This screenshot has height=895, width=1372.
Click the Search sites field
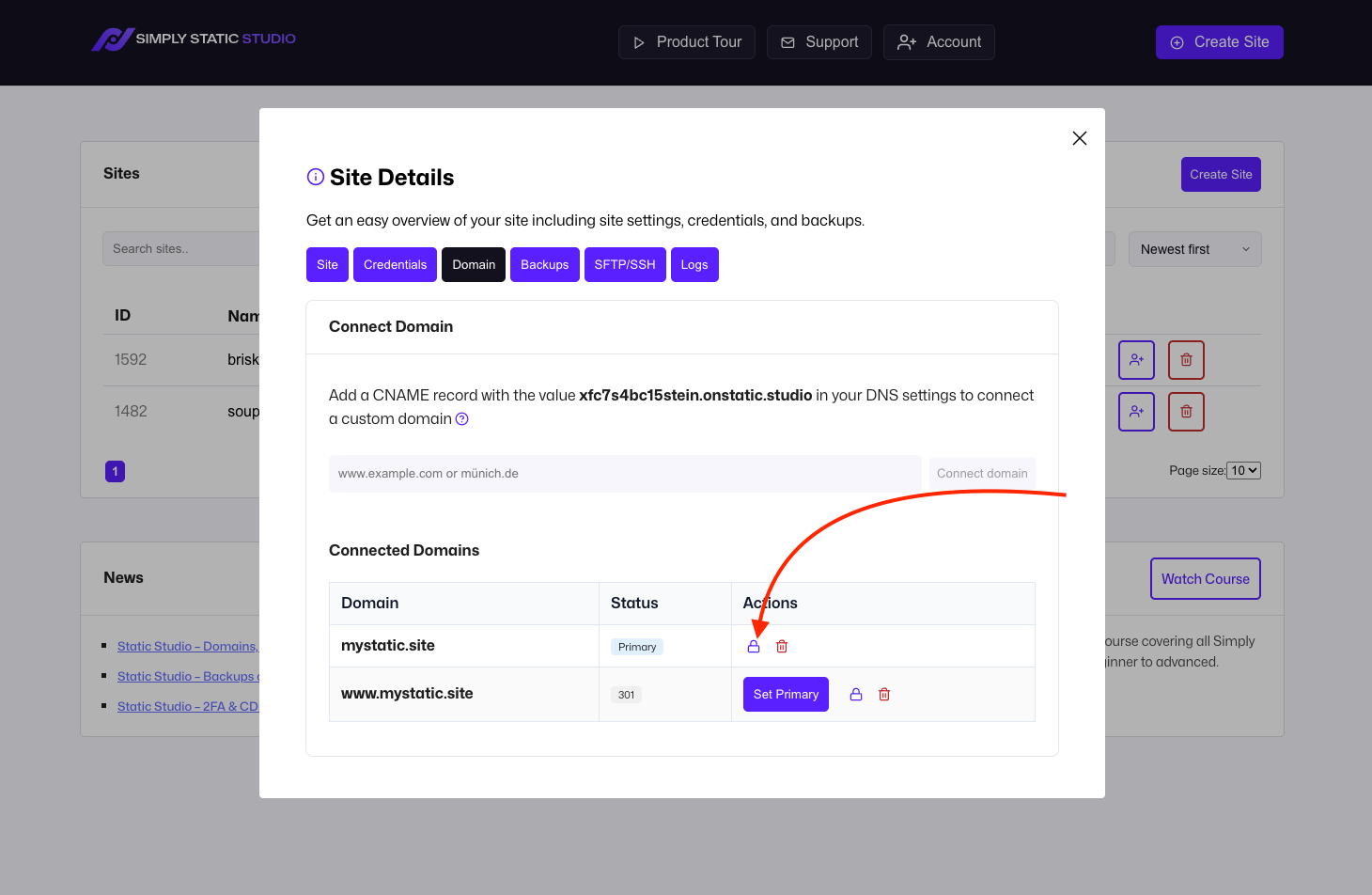tap(180, 249)
